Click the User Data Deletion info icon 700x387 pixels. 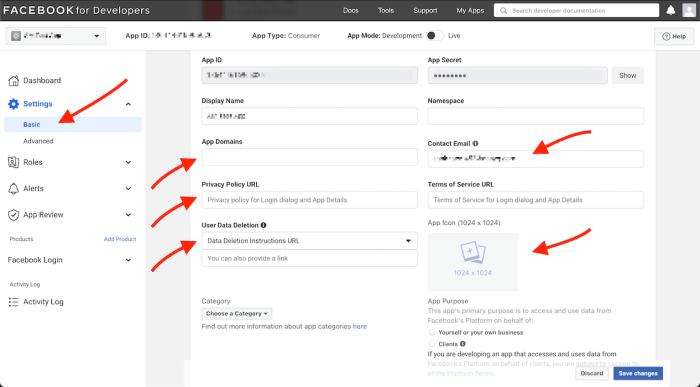tap(263, 225)
